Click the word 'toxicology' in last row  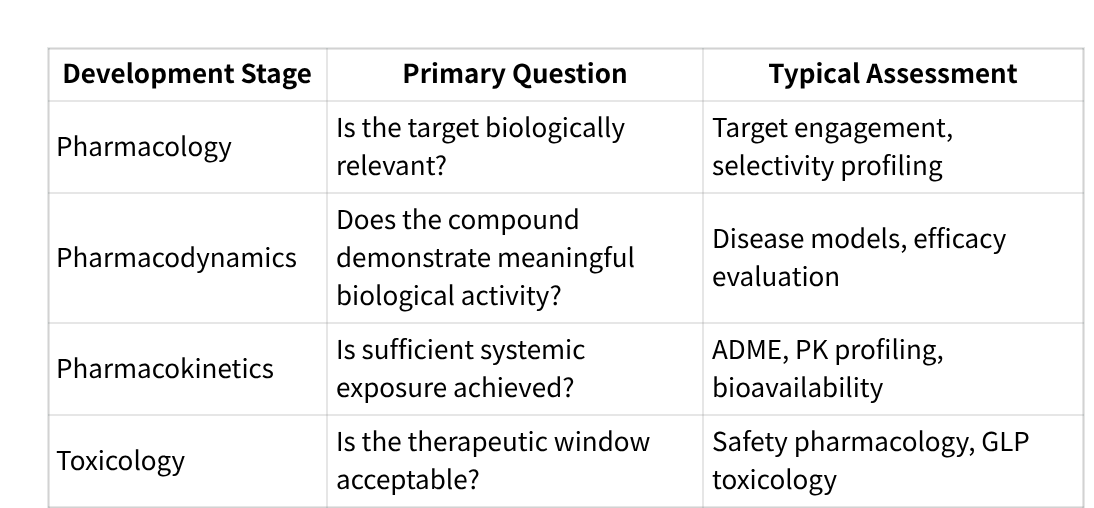point(774,480)
